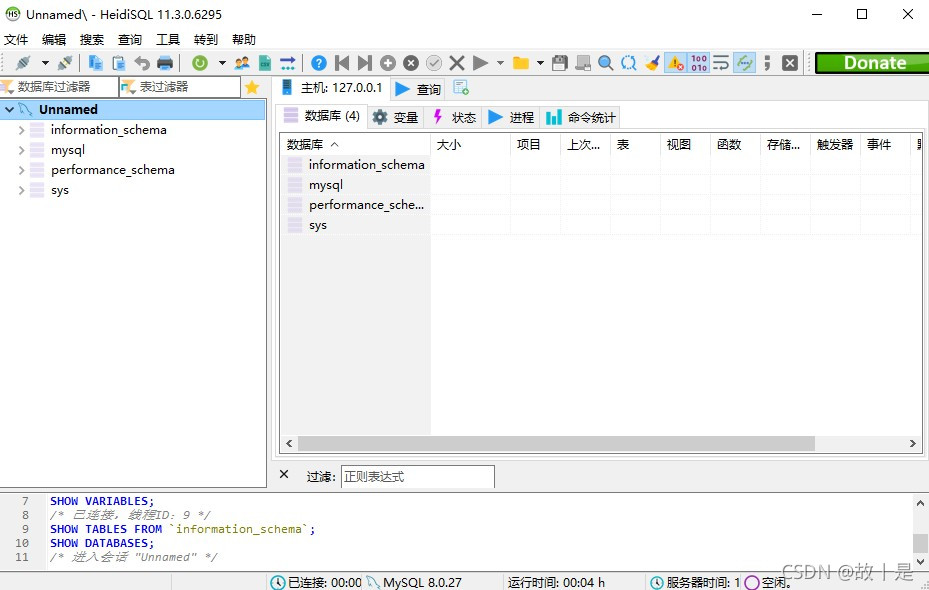The image size is (929, 590).
Task: Click the open SQL file folder icon
Action: [521, 63]
